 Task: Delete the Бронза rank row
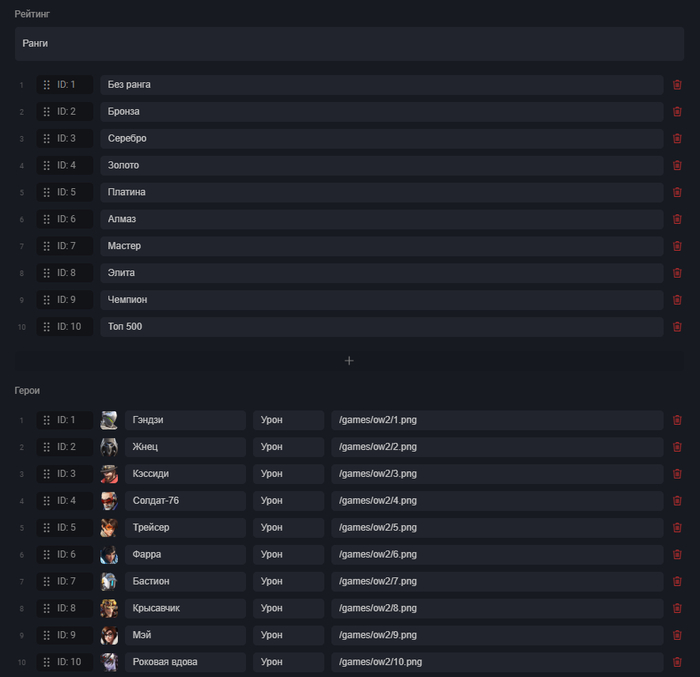pos(677,111)
